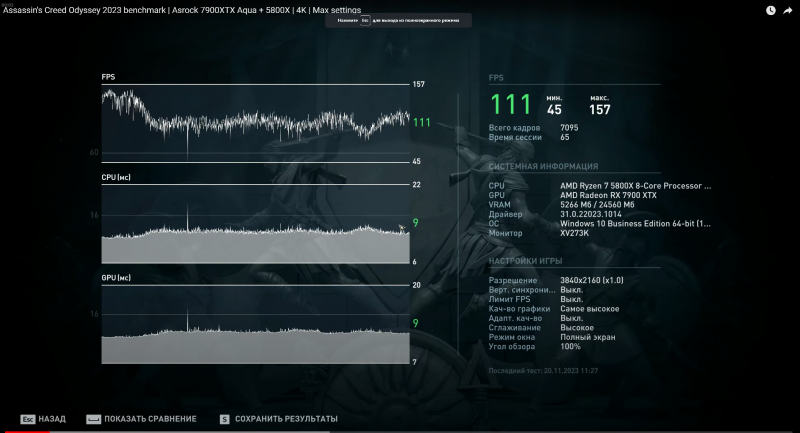This screenshot has height=433, width=800.
Task: Click the FPS graph plot area
Action: tap(256, 123)
